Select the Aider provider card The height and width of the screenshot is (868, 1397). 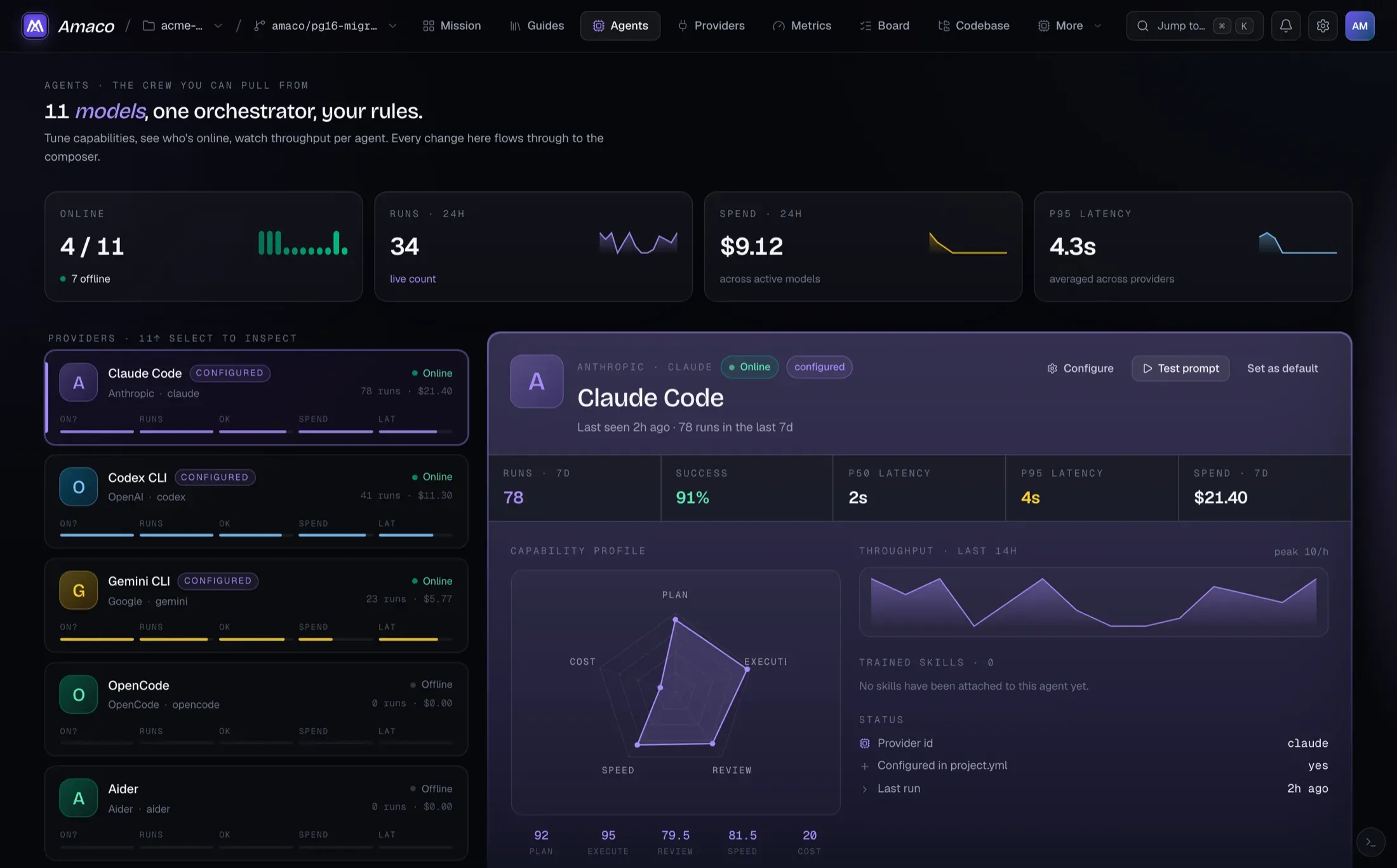[257, 813]
